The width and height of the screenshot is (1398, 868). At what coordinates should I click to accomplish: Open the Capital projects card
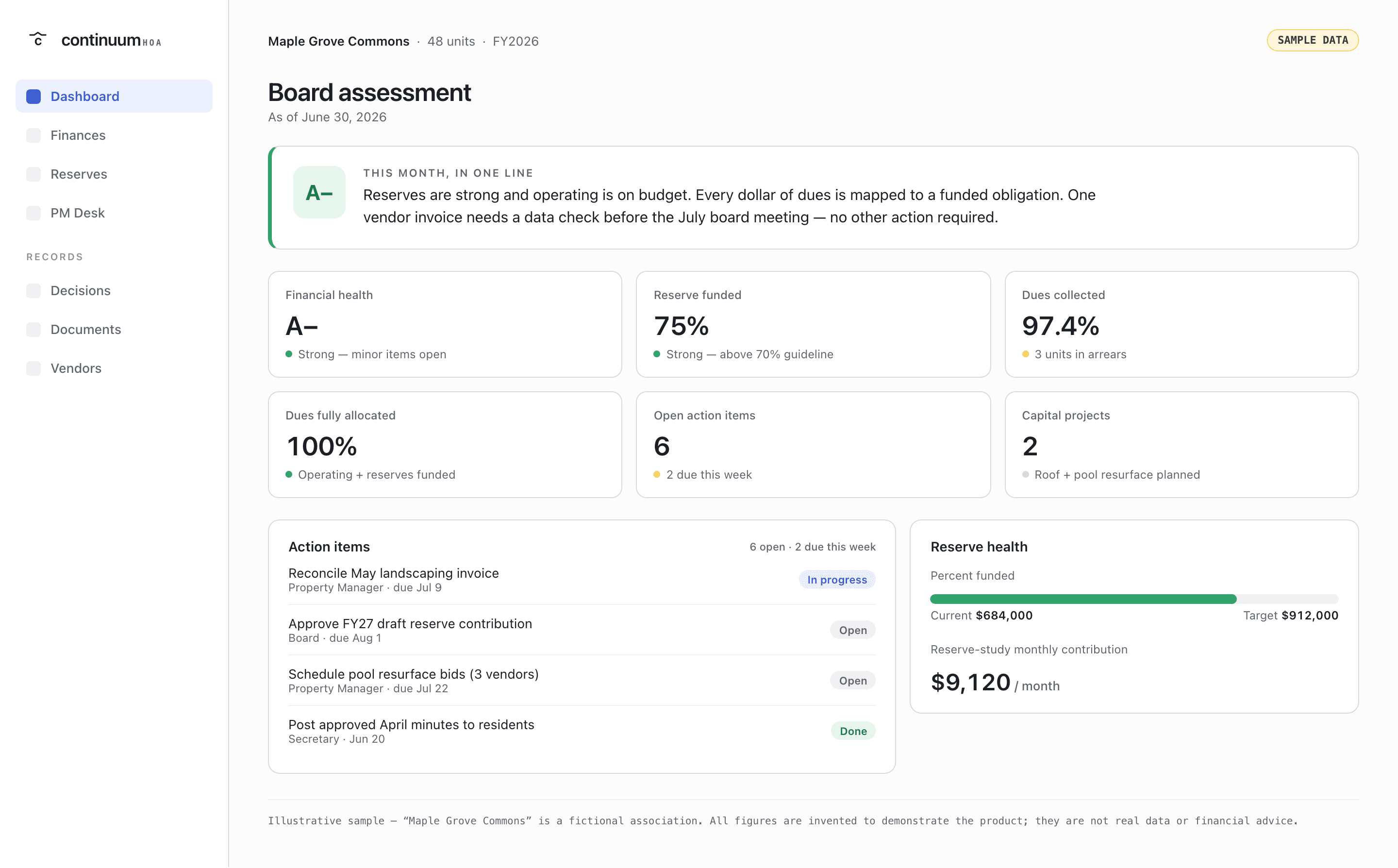[x=1182, y=445]
